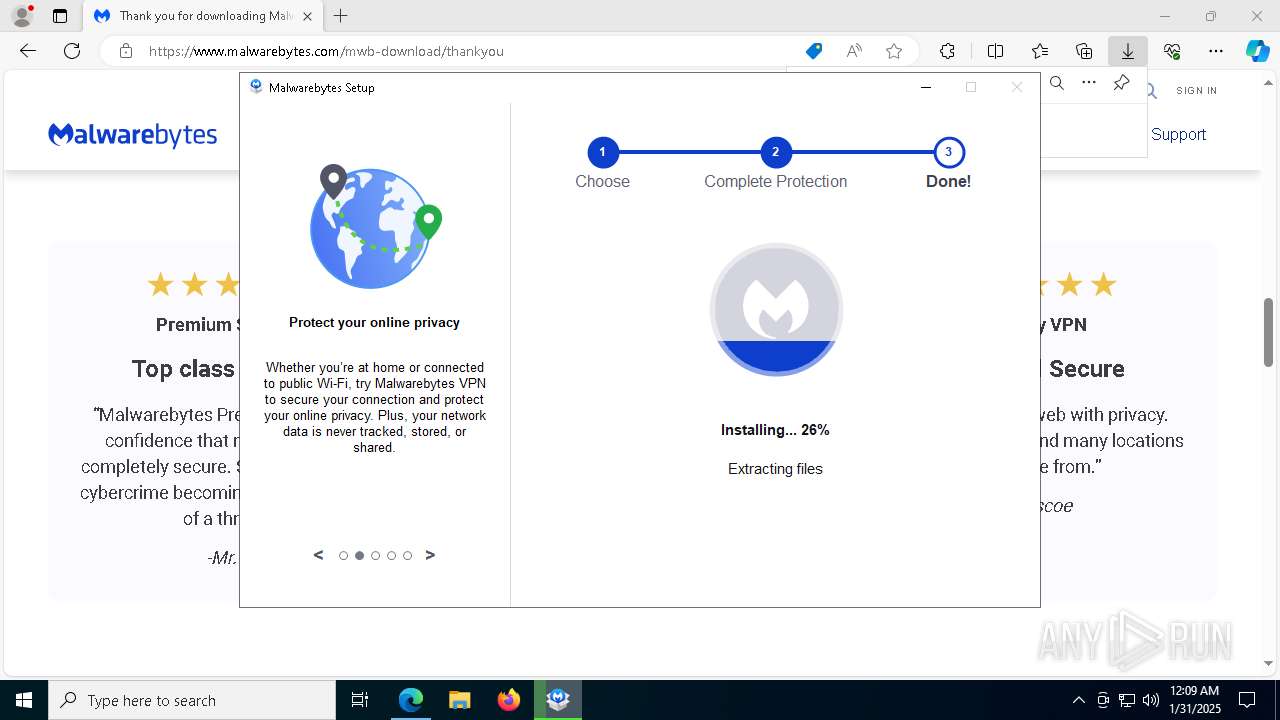This screenshot has width=1280, height=720.
Task: Click 'Installing... 26%' status text
Action: [775, 430]
